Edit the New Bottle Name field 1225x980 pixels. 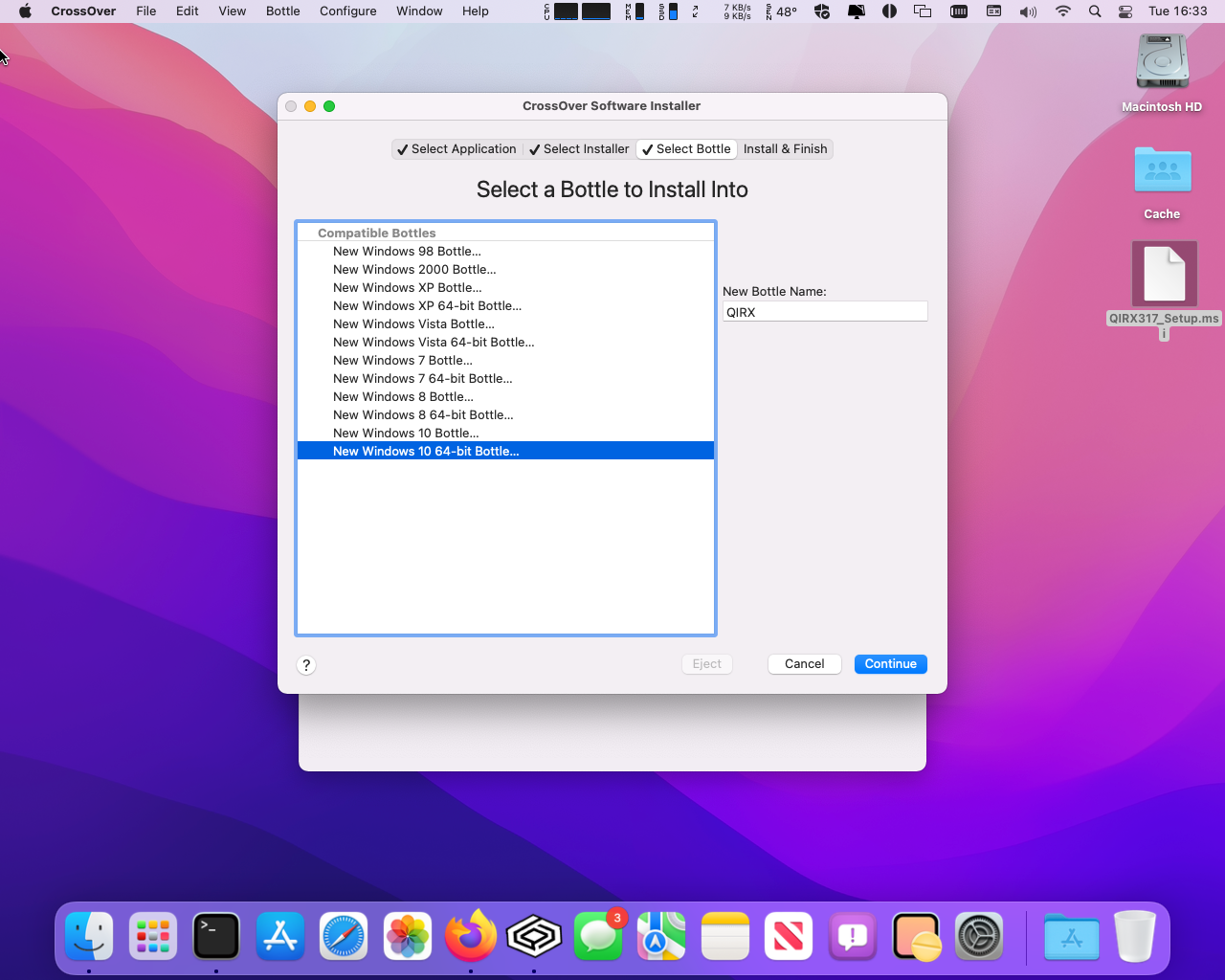tap(825, 312)
